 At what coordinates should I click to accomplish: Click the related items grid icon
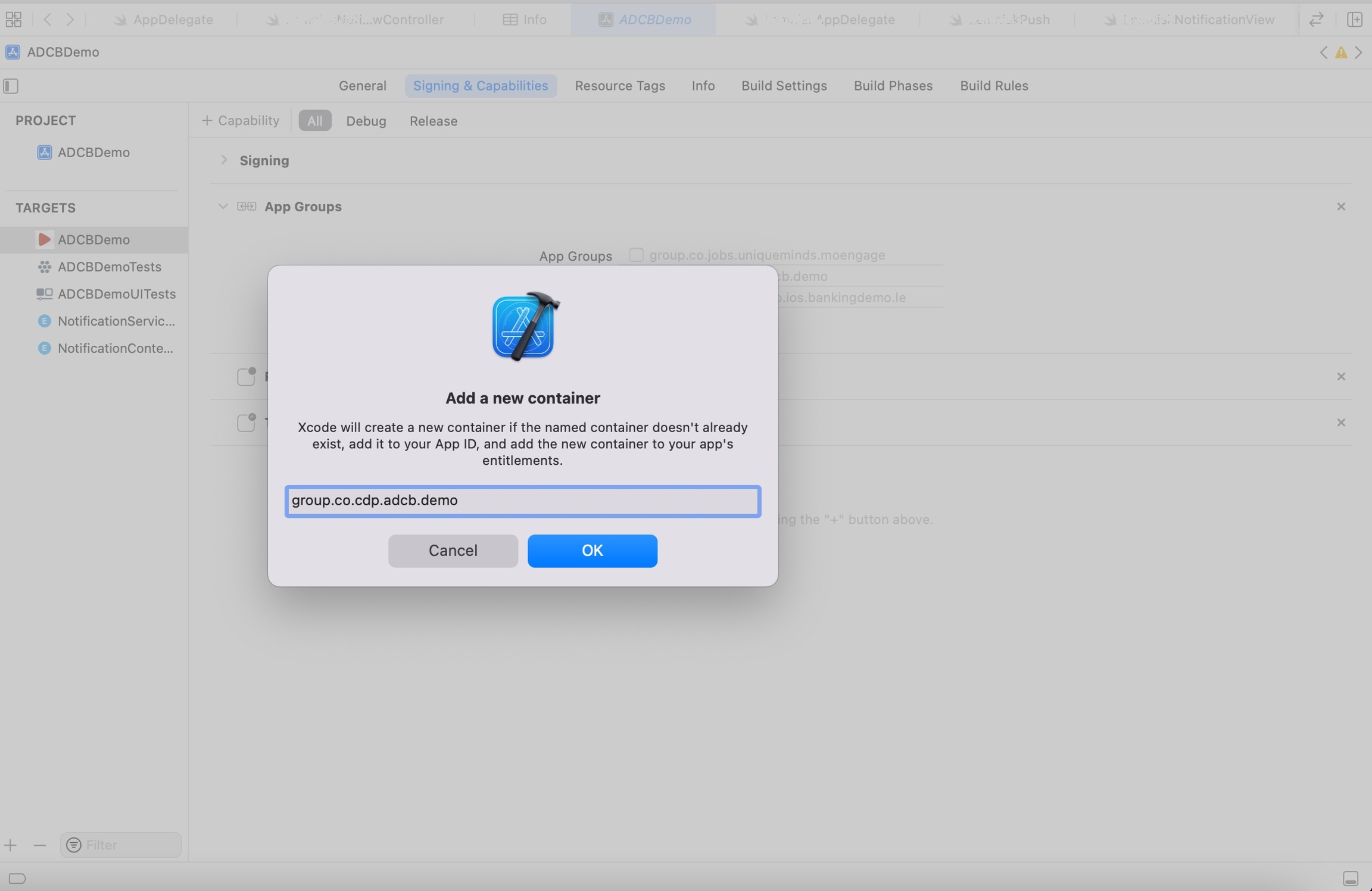pos(13,19)
